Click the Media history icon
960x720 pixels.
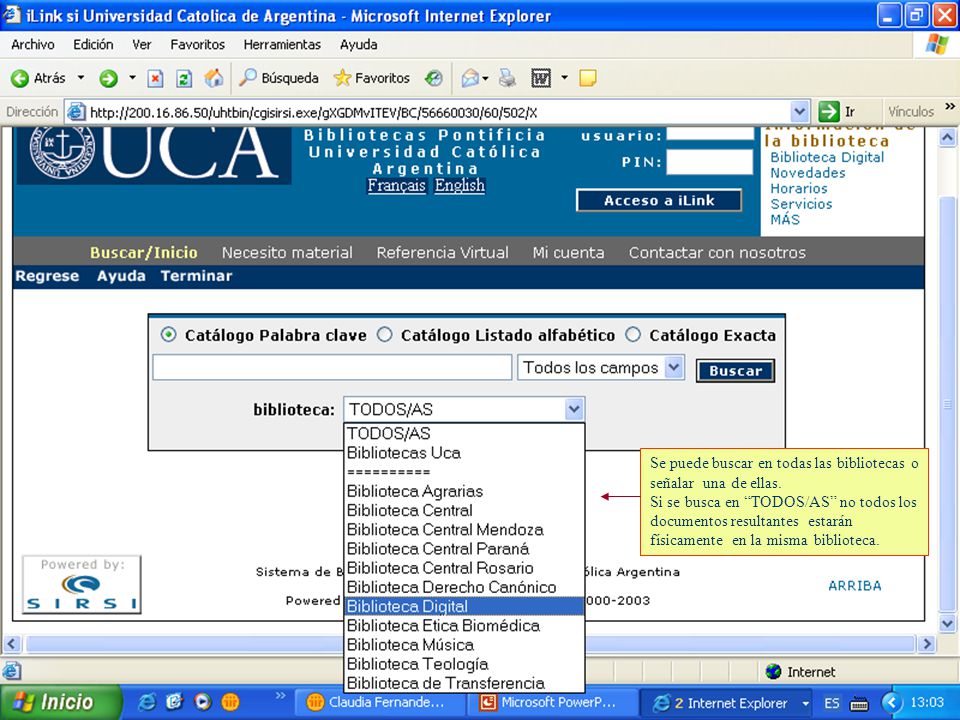(434, 78)
